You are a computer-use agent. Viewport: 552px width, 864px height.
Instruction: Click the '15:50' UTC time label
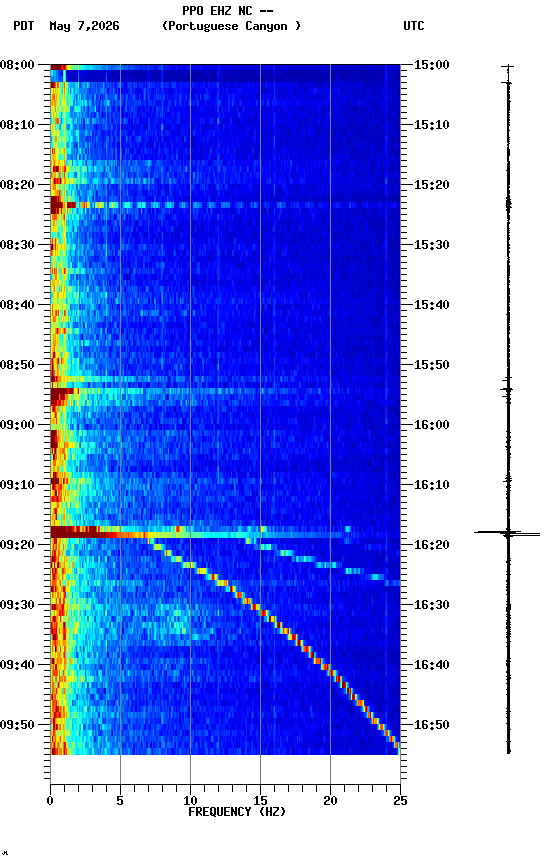click(x=432, y=365)
